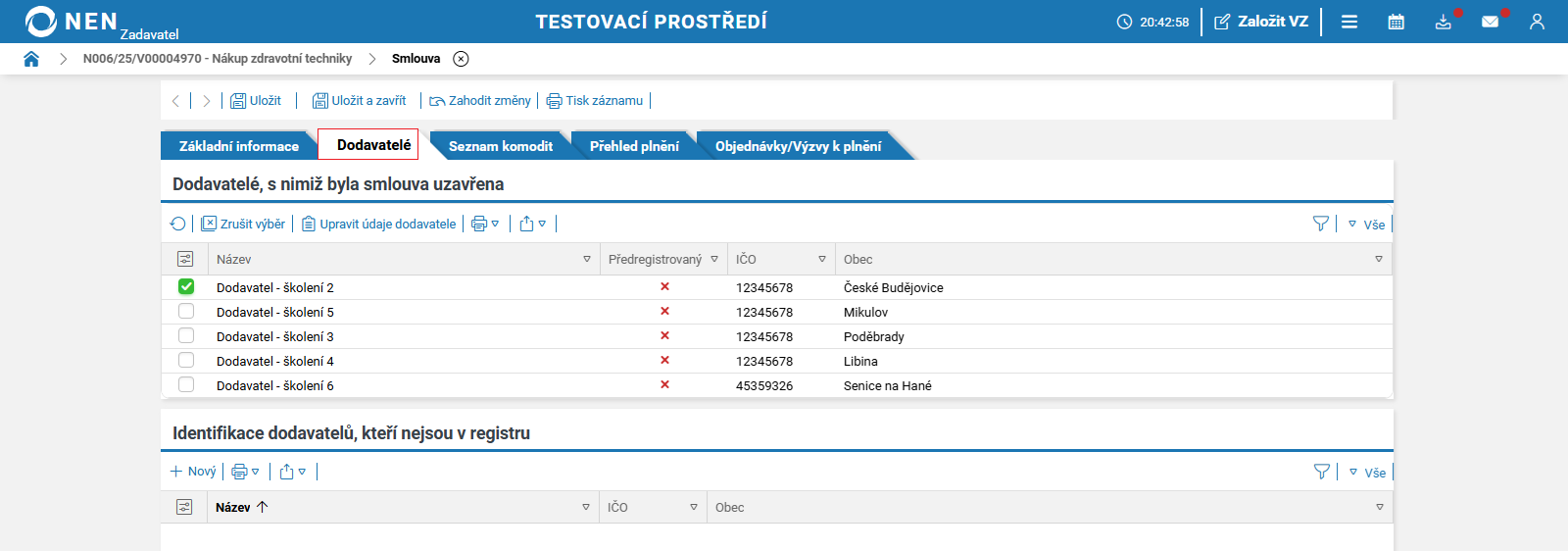Go to next record arrow
Viewport: 1568px width, 551px height.
[207, 101]
